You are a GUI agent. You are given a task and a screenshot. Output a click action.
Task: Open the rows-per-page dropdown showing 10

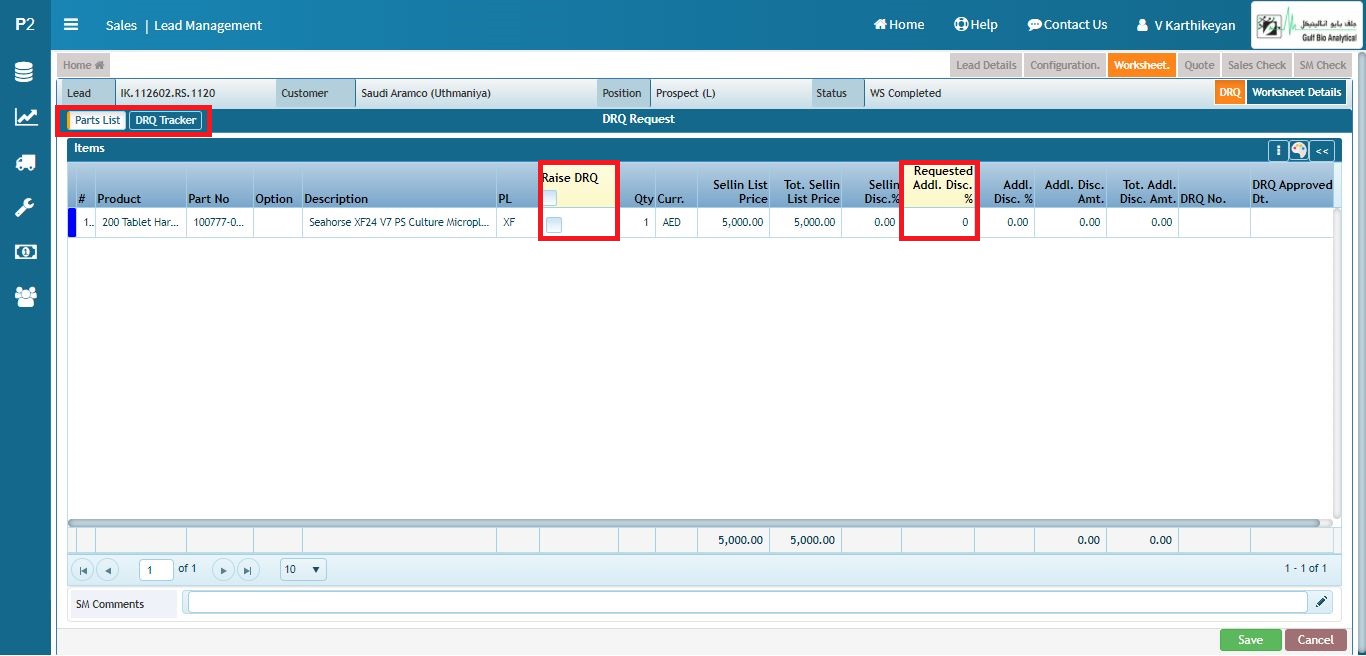(303, 570)
